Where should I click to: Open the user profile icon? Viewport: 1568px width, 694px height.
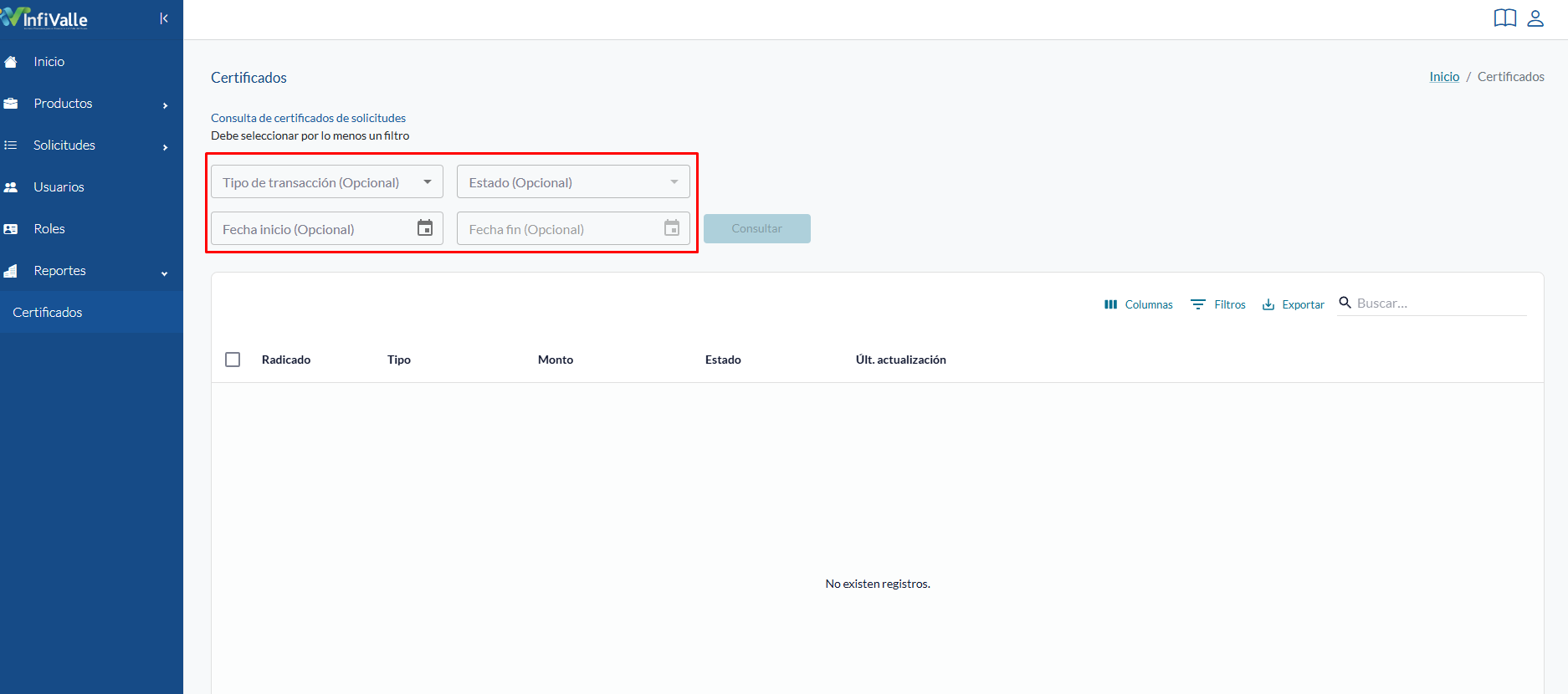point(1535,18)
